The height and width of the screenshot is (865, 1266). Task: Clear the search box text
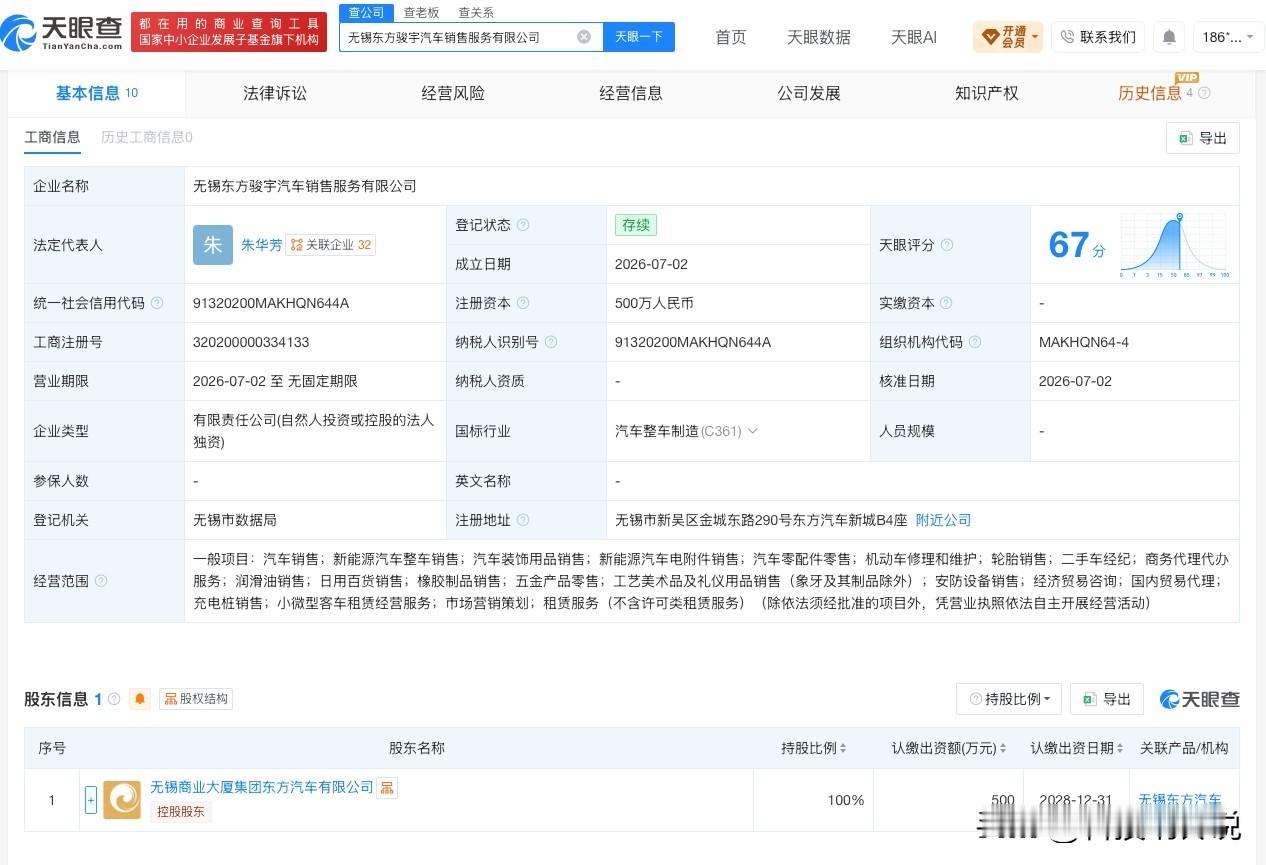point(584,37)
